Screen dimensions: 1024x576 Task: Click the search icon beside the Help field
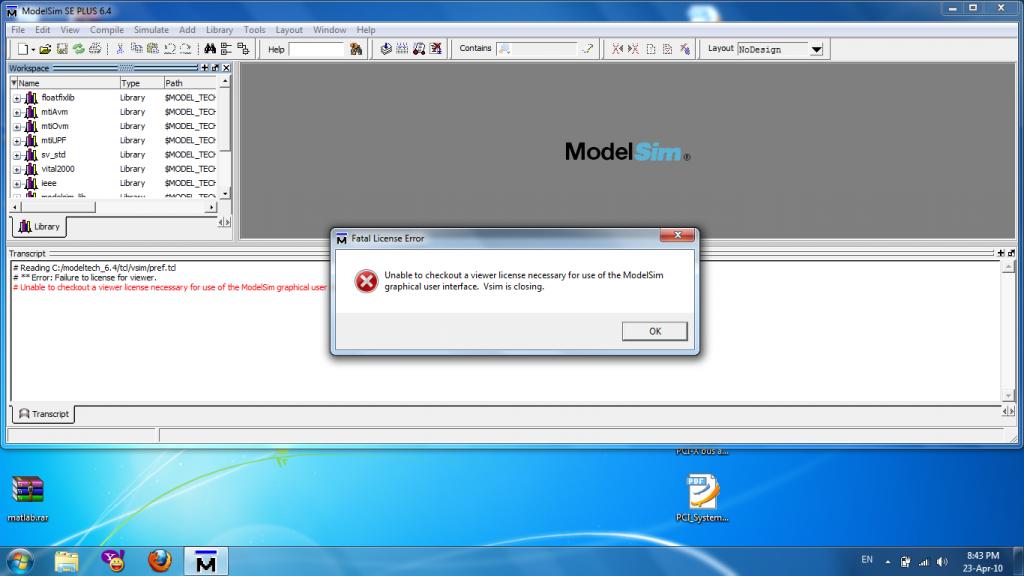356,49
